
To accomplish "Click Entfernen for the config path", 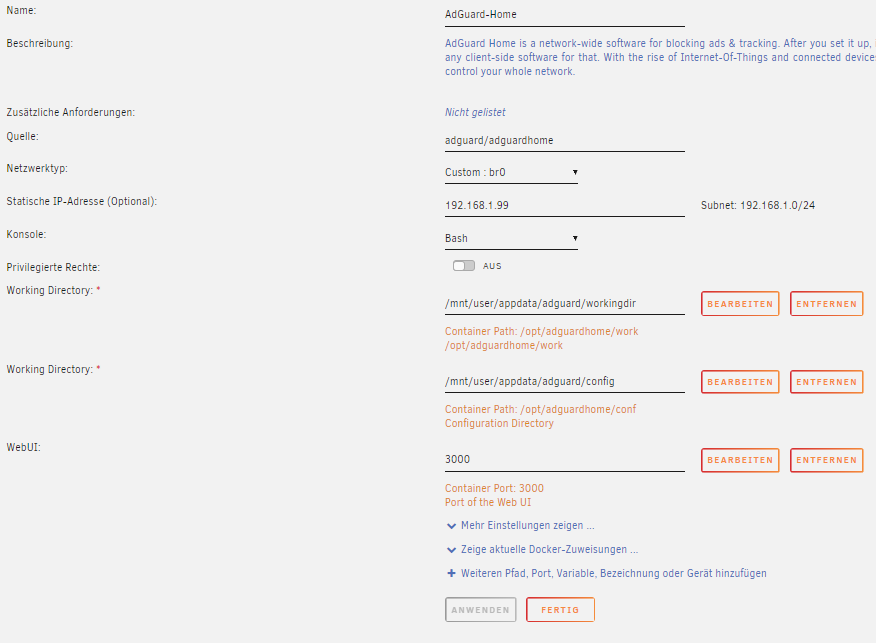I will pos(826,382).
